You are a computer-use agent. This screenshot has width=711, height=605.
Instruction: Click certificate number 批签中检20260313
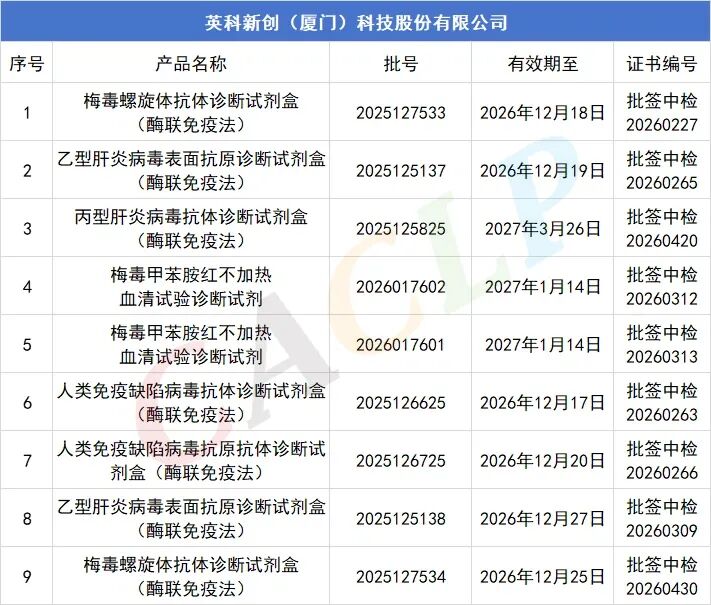tap(662, 345)
